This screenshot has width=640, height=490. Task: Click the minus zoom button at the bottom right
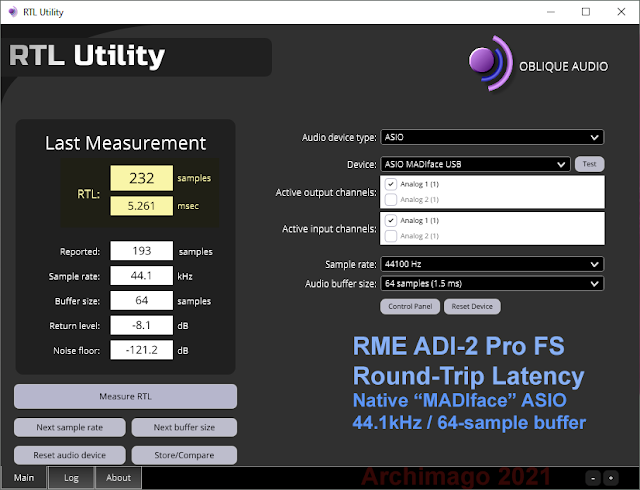click(593, 478)
